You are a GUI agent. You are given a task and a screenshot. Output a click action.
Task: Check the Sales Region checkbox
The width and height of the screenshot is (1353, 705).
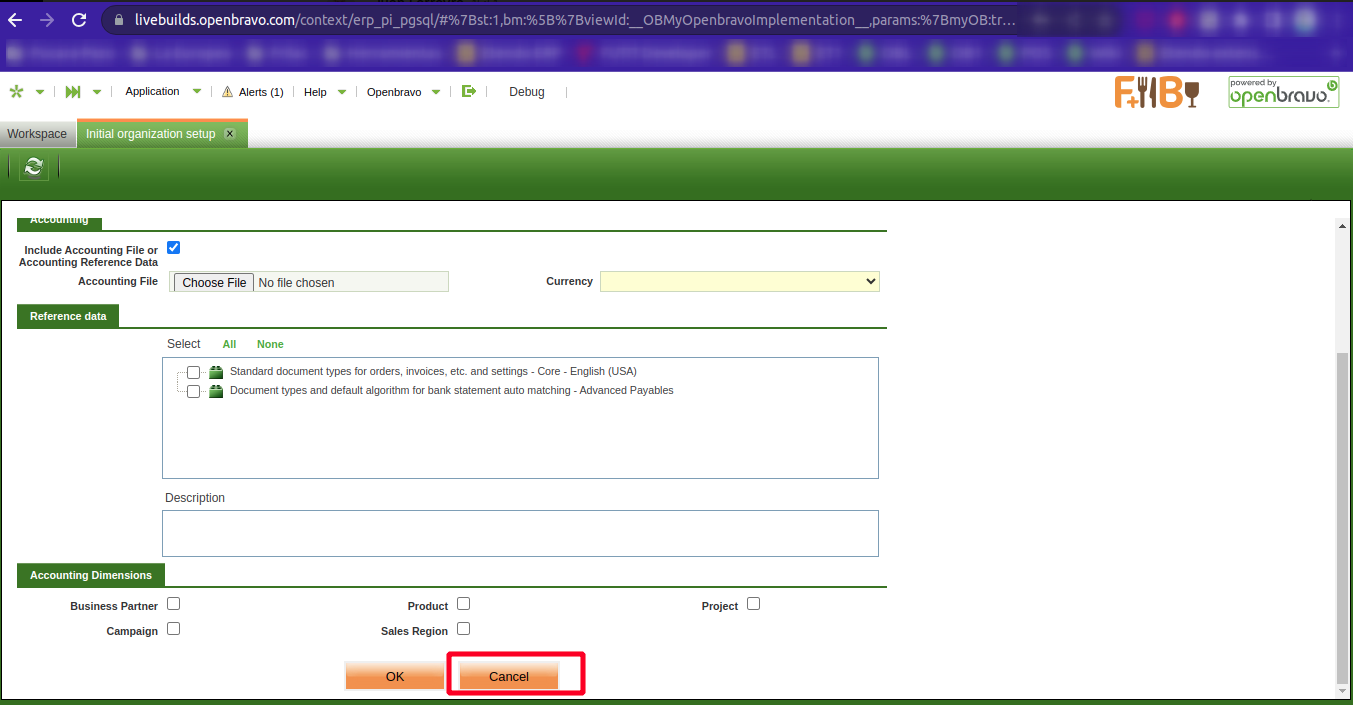click(x=464, y=630)
